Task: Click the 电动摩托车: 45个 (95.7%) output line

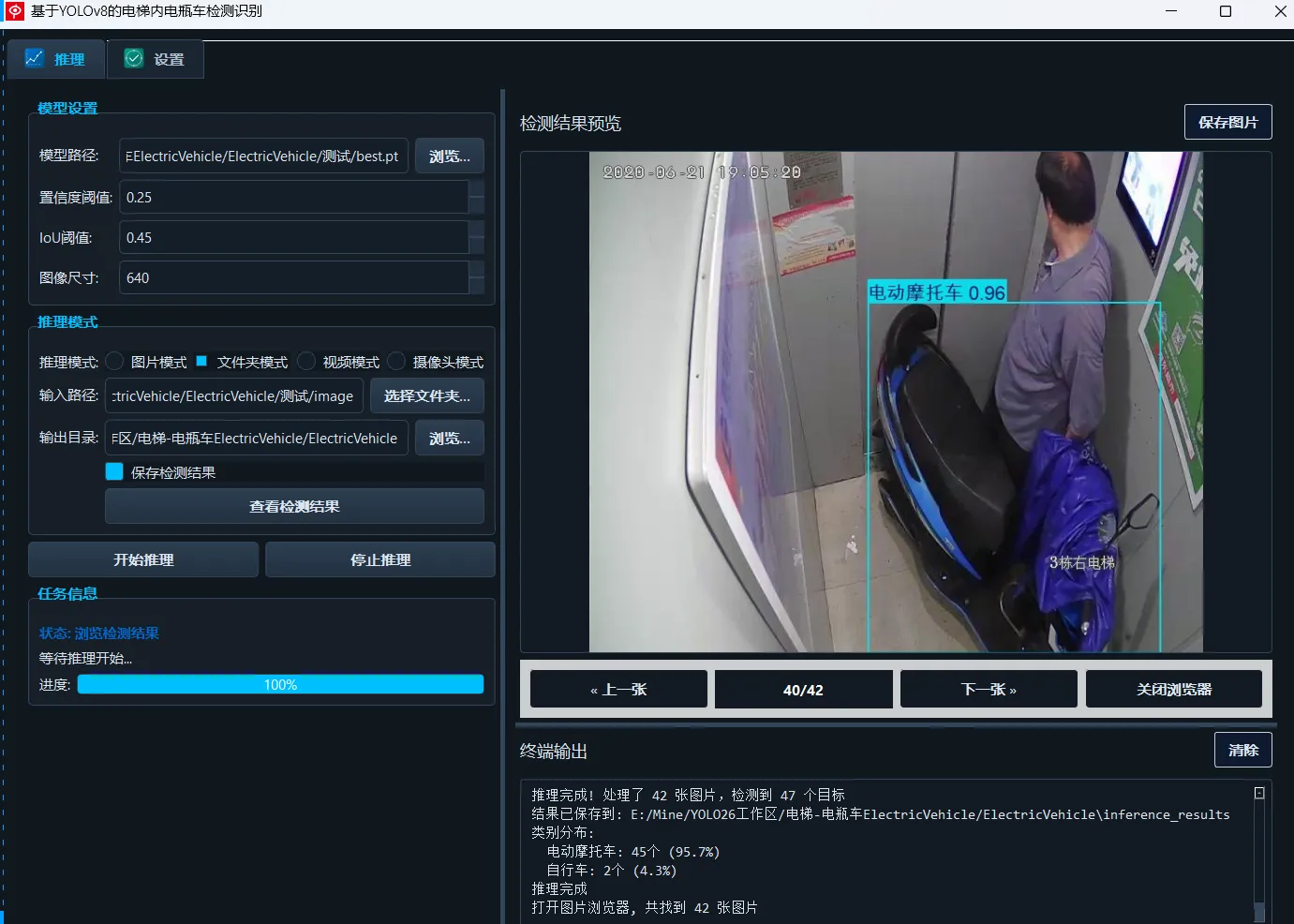Action: pyautogui.click(x=633, y=851)
